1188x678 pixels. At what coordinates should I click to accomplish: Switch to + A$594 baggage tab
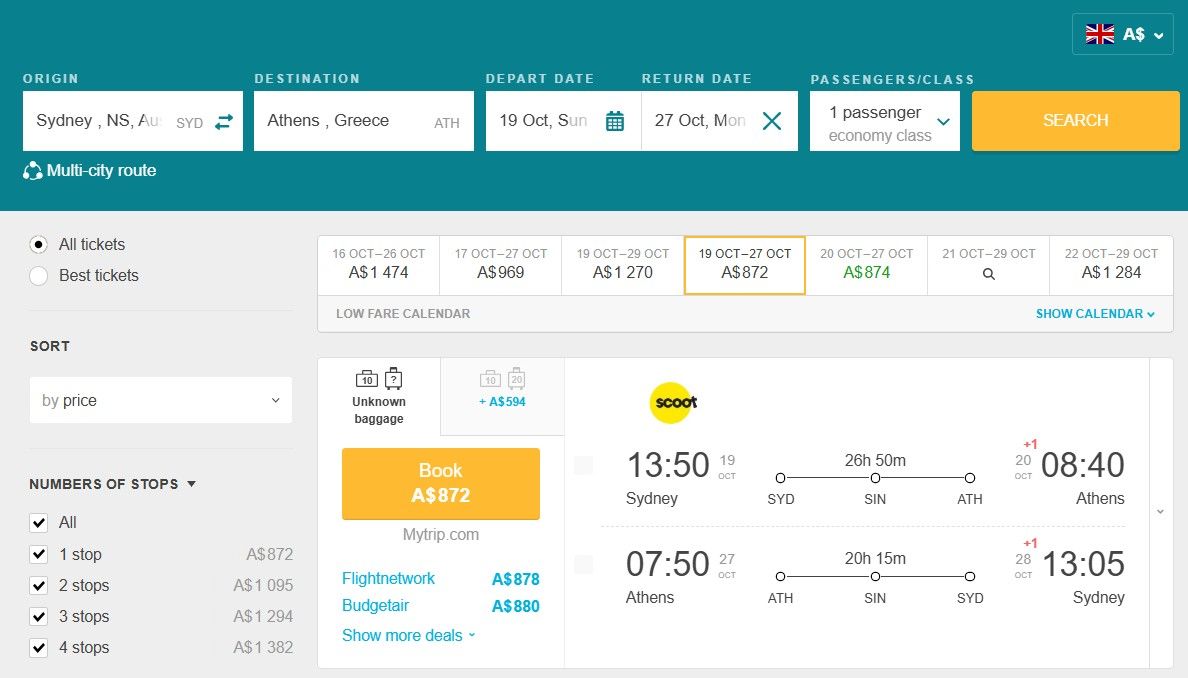coord(502,396)
